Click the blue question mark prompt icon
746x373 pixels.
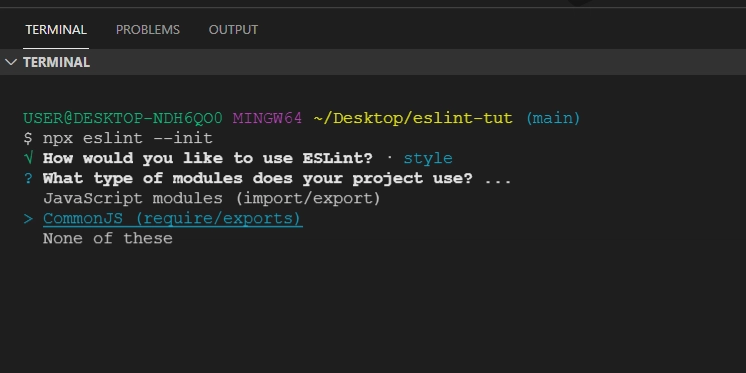(28, 178)
